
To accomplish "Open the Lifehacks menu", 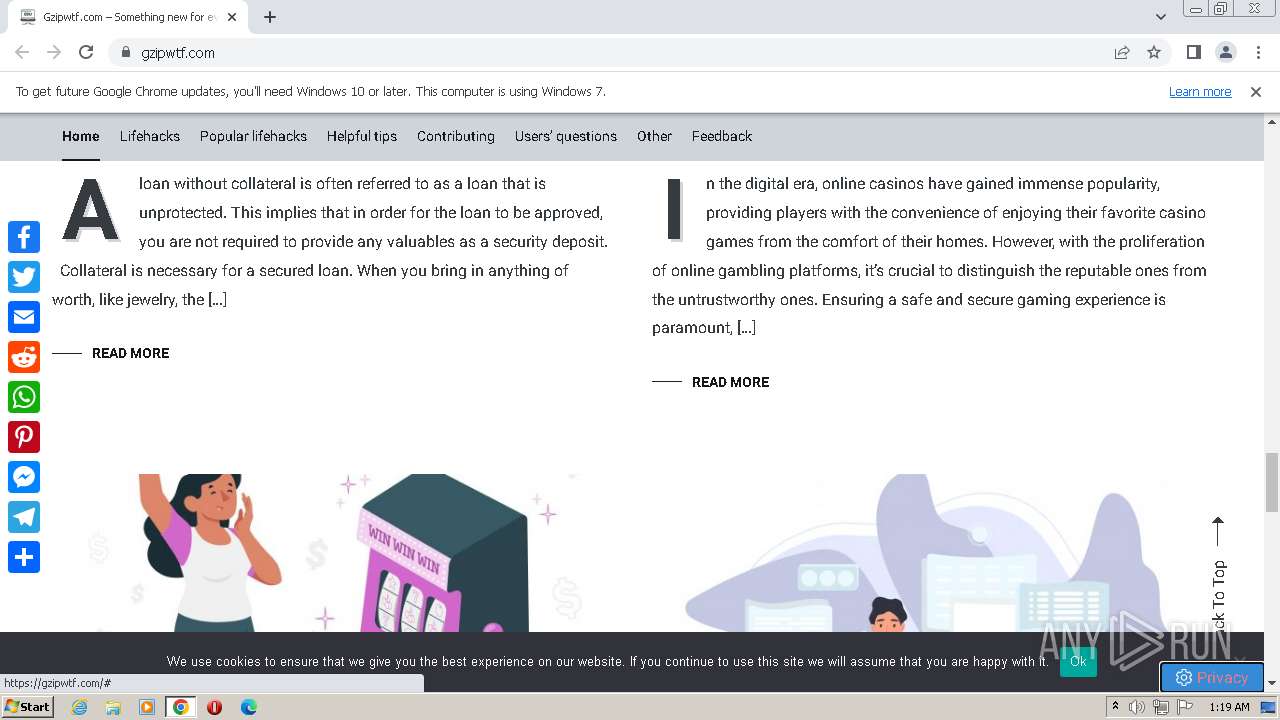I will 150,136.
